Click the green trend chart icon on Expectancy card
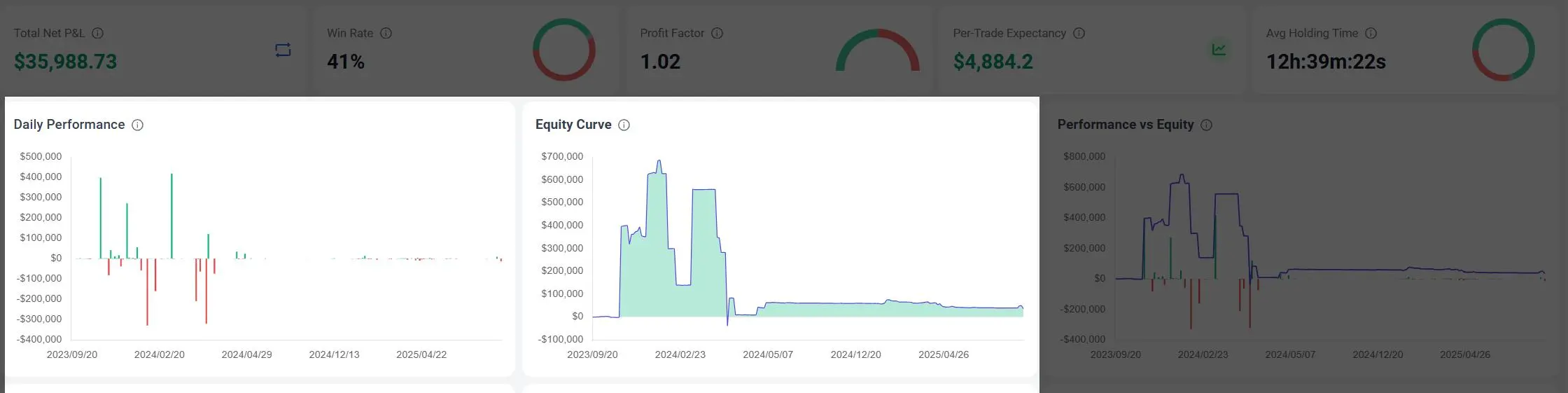The height and width of the screenshot is (393, 1568). pyautogui.click(x=1219, y=50)
